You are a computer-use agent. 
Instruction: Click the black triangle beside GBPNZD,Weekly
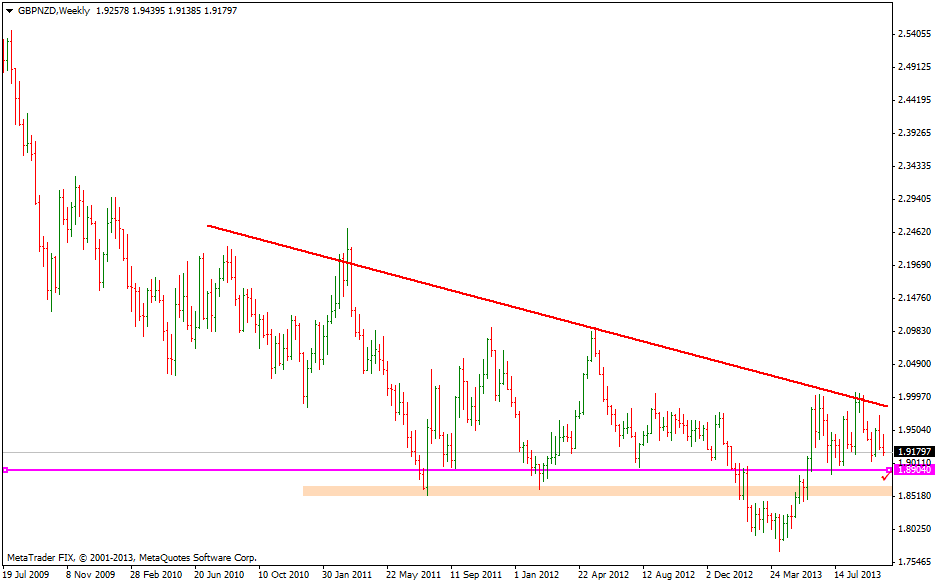[x=9, y=8]
